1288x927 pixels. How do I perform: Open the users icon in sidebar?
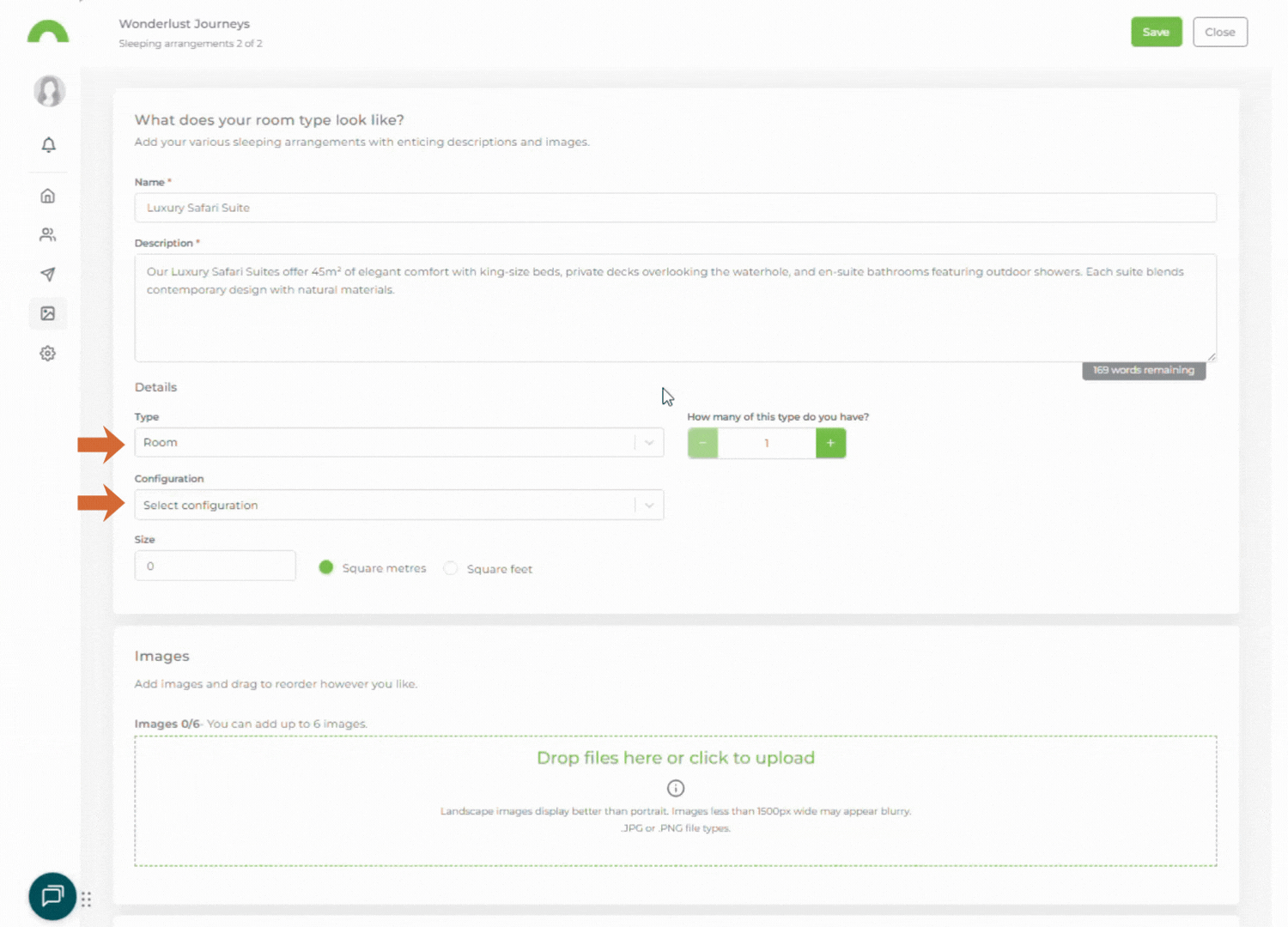tap(48, 235)
